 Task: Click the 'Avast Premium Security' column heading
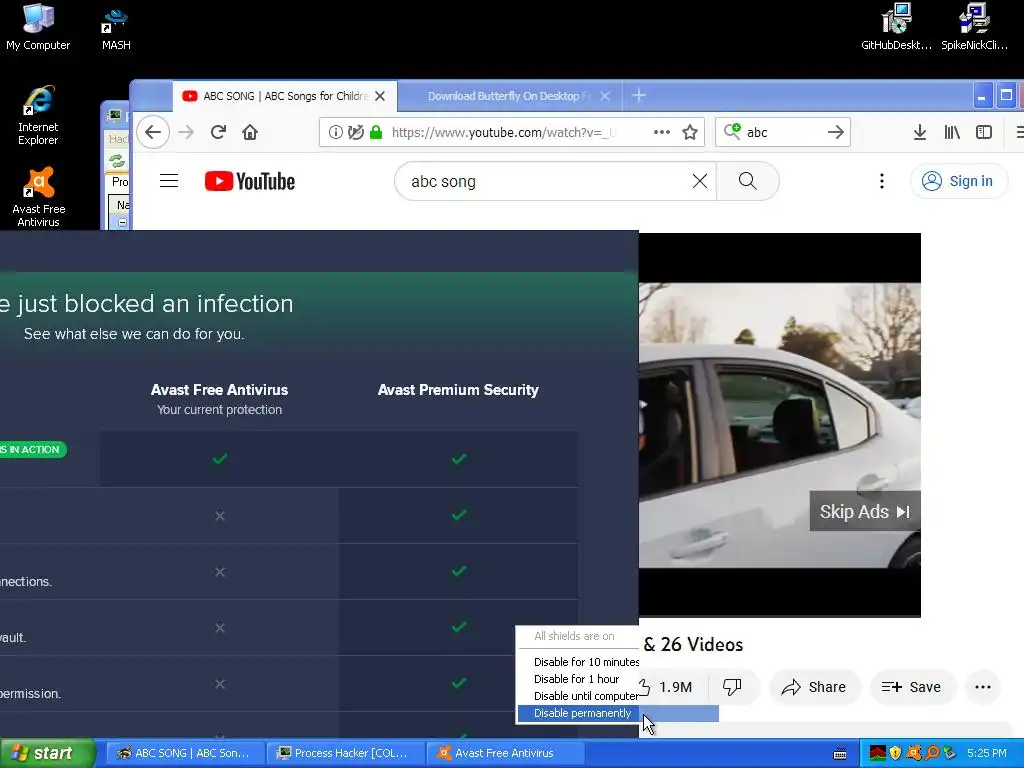point(458,390)
